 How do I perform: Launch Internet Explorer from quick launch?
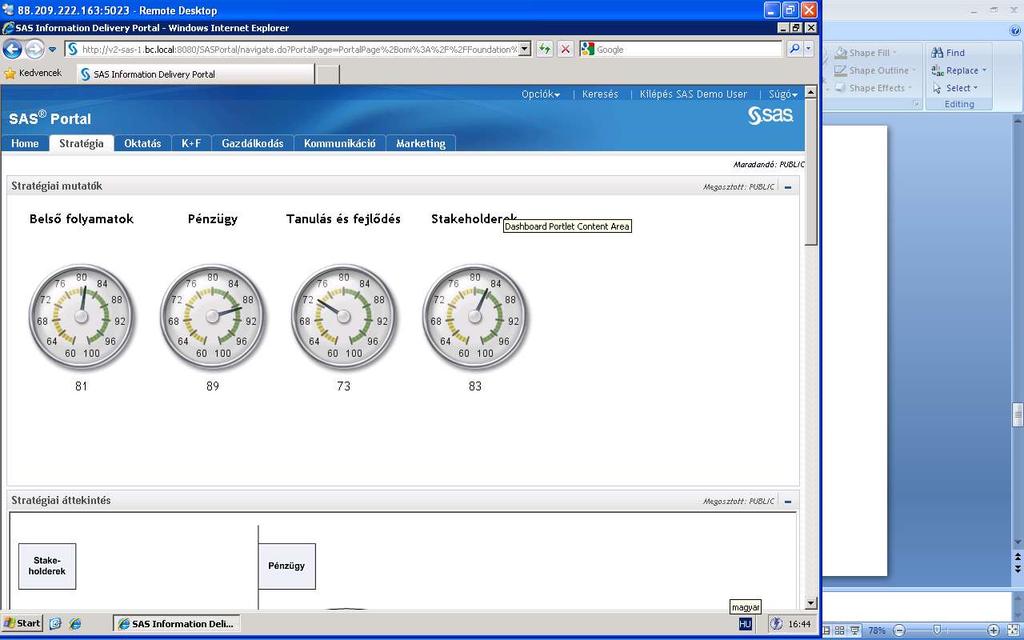coord(76,624)
